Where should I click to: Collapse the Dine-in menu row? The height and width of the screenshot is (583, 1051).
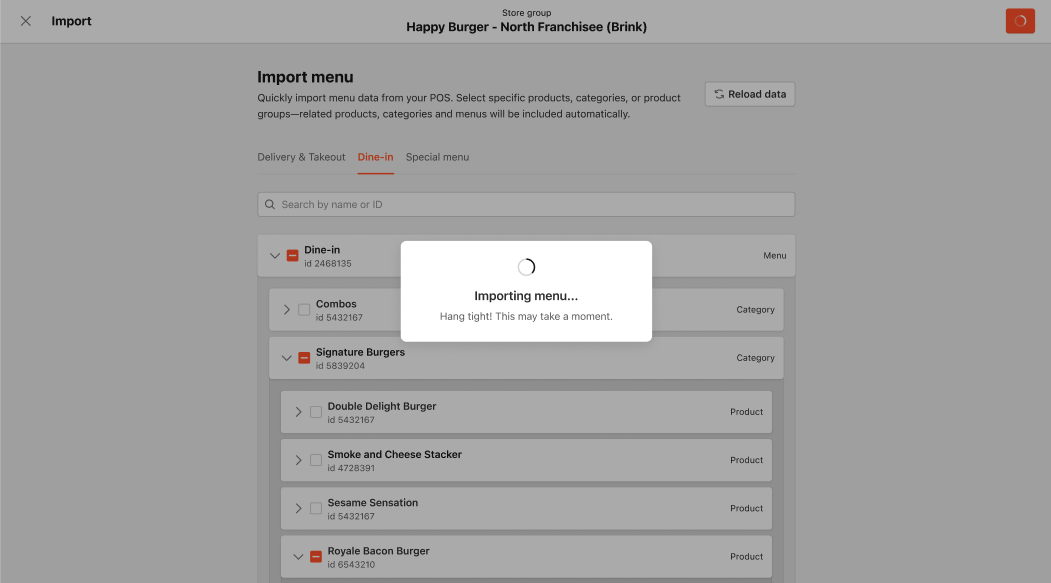274,255
